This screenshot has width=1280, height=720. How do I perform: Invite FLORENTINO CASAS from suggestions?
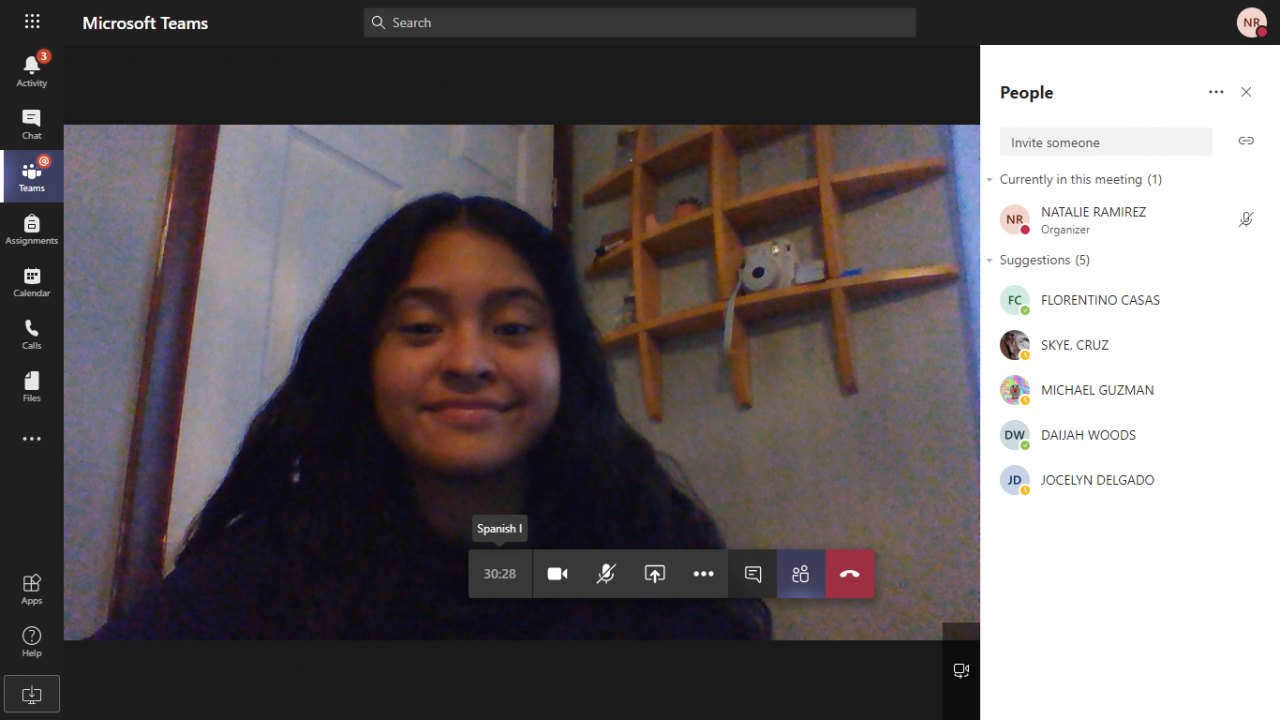tap(1130, 300)
